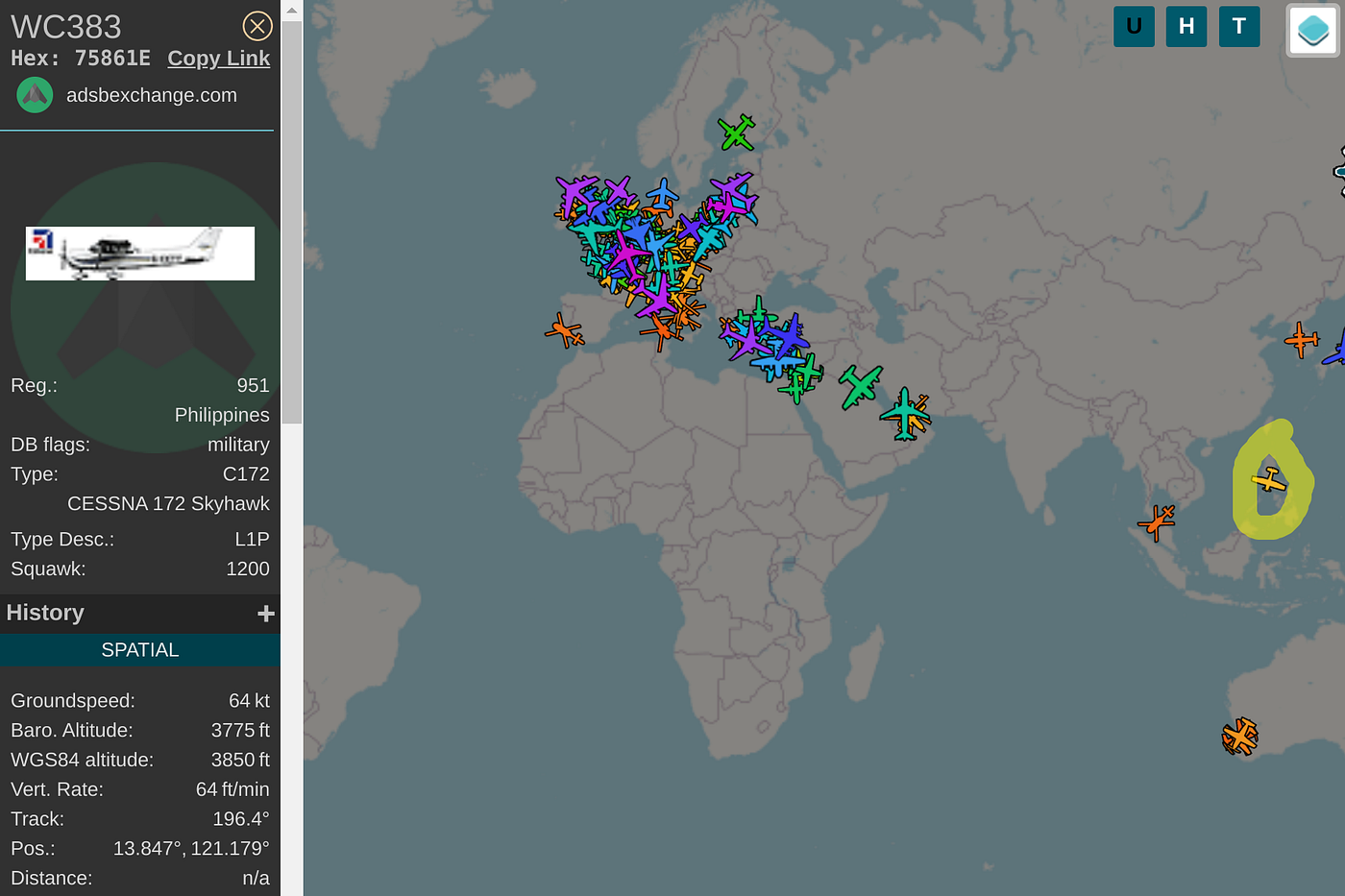
Task: Click the Copy Link link
Action: click(219, 59)
